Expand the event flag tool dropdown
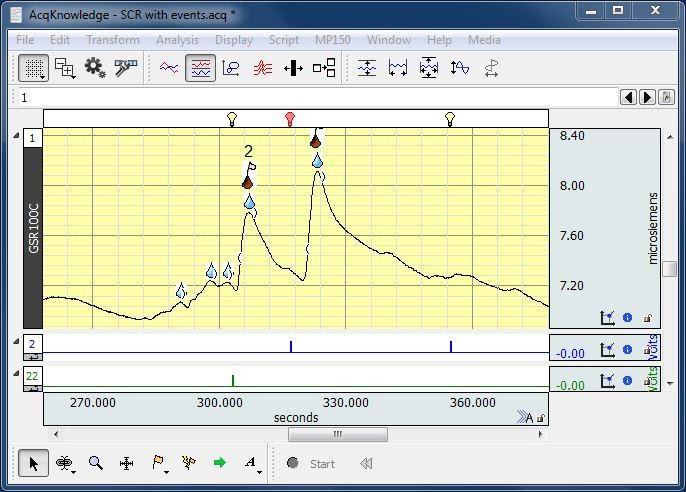Viewport: 686px width, 492px height. point(159,464)
